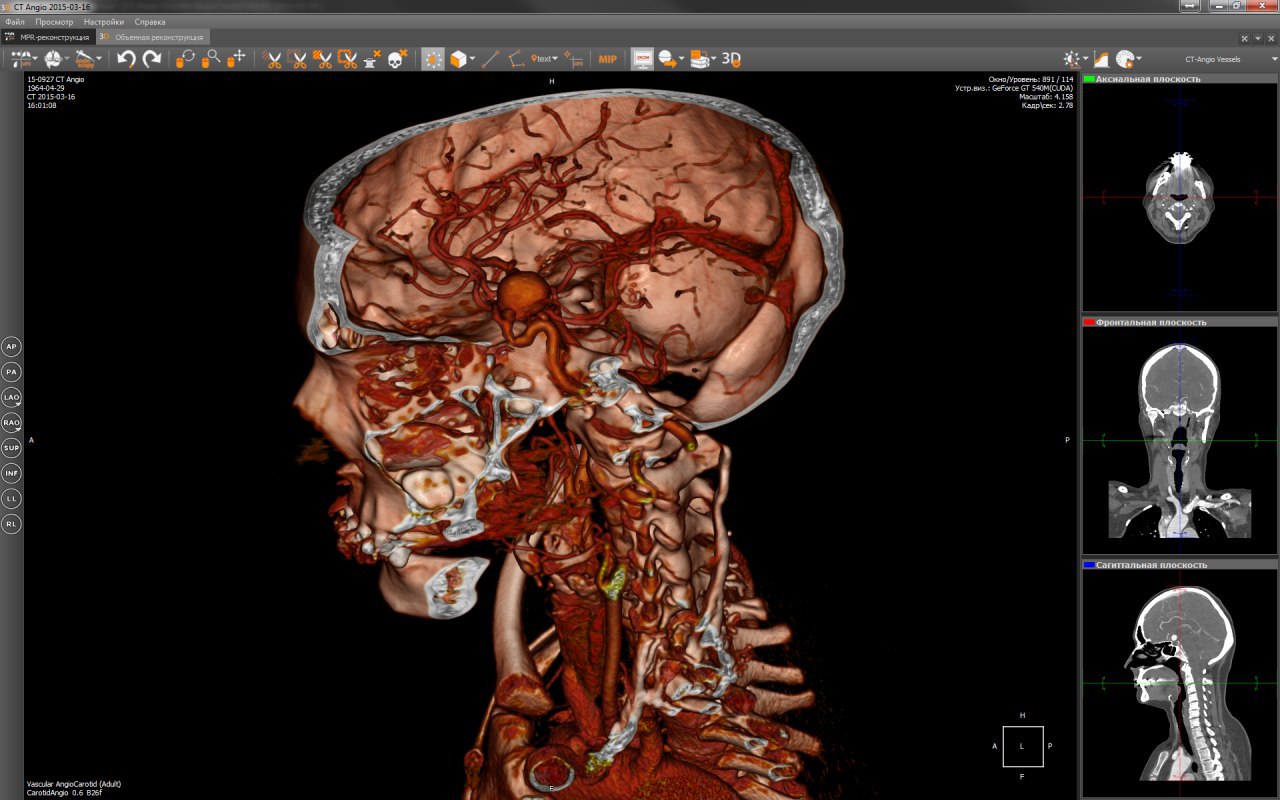
Task: Select the LL lateral view button
Action: (x=12, y=498)
